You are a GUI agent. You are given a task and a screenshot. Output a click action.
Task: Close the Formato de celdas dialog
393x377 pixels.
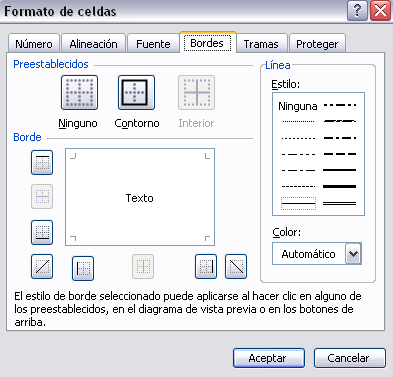(380, 11)
